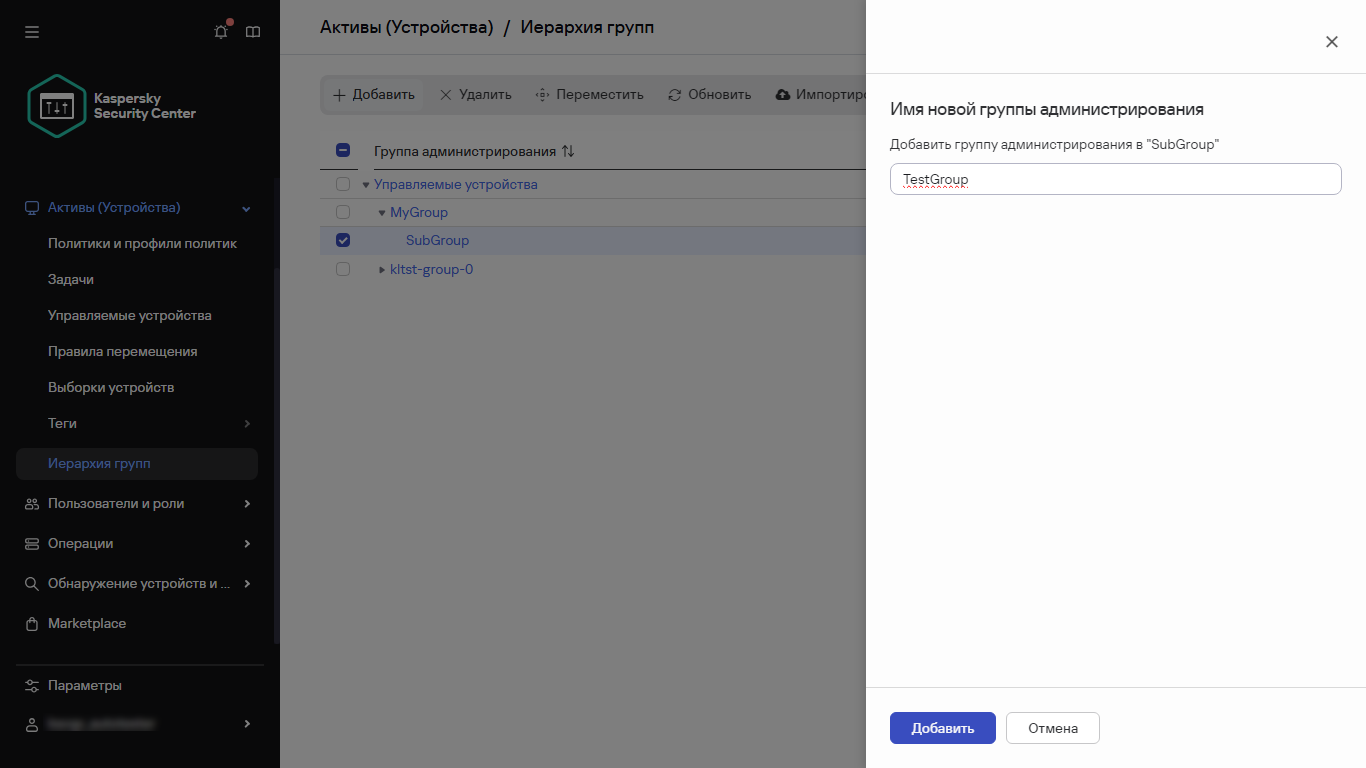The width and height of the screenshot is (1366, 768).
Task: Open the Marketplace section icon
Action: click(31, 623)
